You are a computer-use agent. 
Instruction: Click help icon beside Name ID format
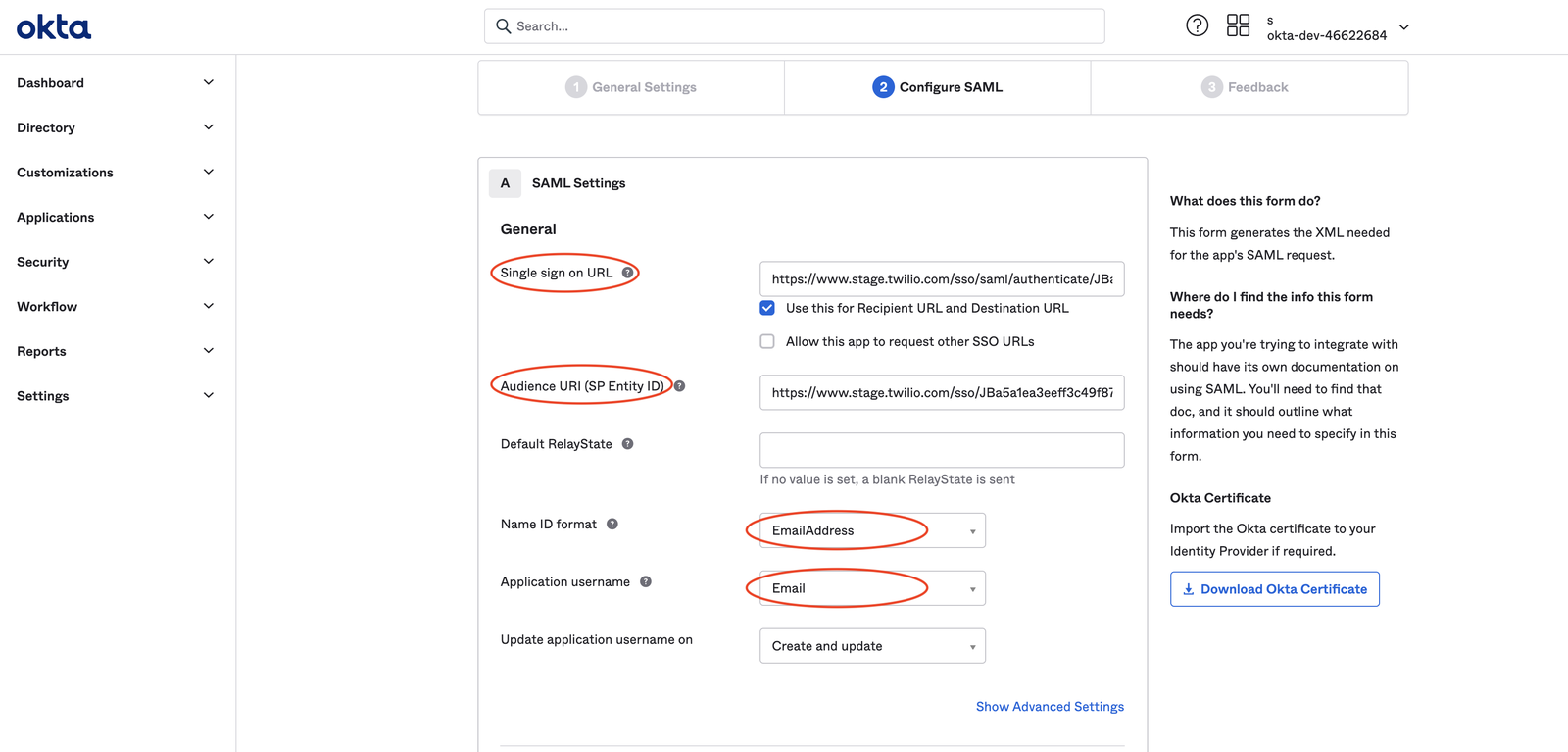coord(612,525)
